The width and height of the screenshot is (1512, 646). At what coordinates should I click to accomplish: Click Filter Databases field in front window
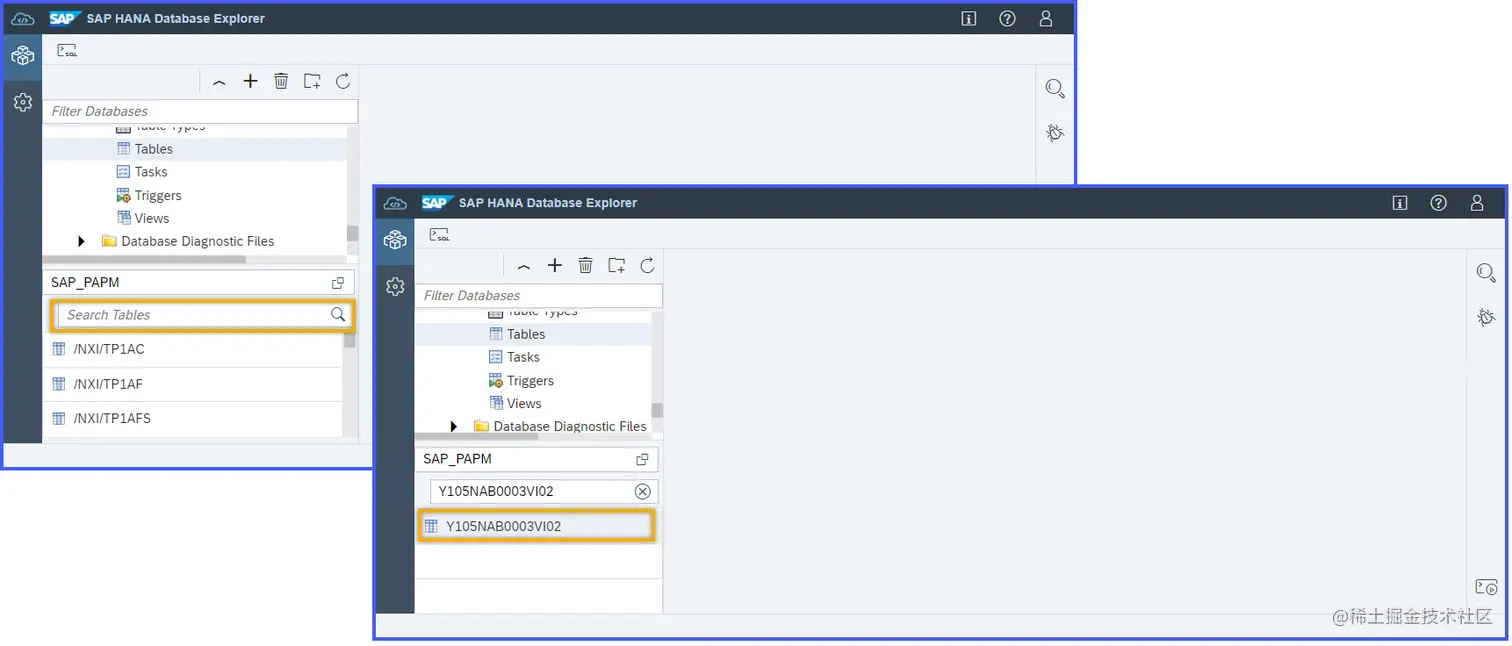tap(539, 295)
